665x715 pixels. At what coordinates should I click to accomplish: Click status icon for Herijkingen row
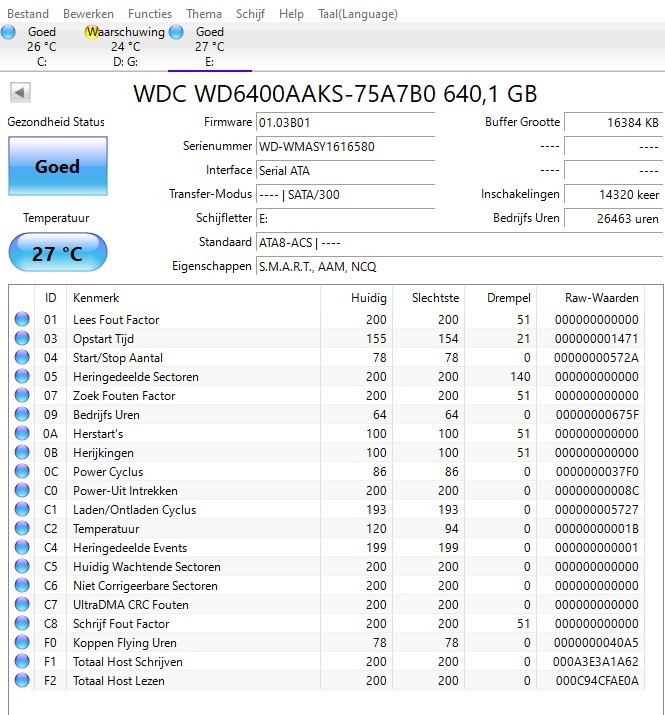tap(22, 452)
